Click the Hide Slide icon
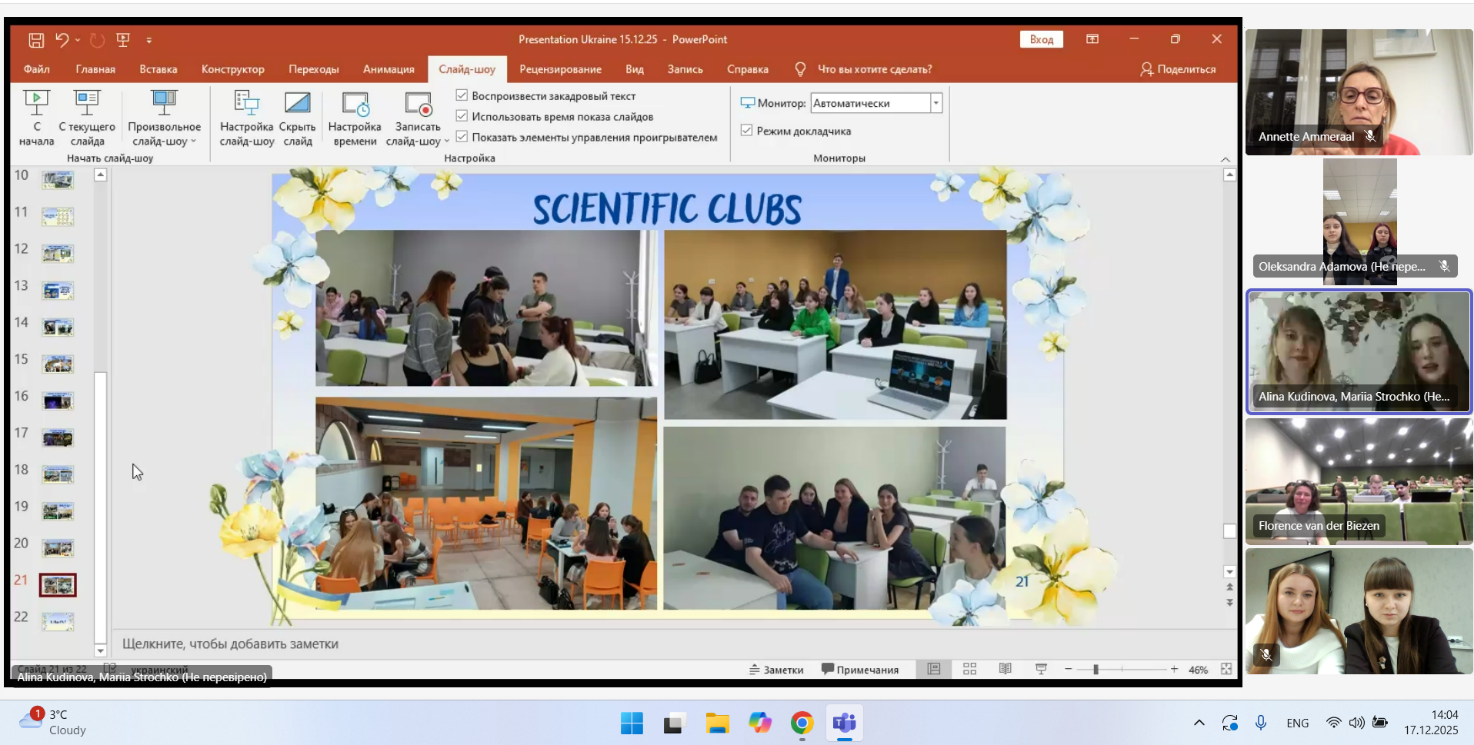Image resolution: width=1474 pixels, height=745 pixels. [x=297, y=103]
